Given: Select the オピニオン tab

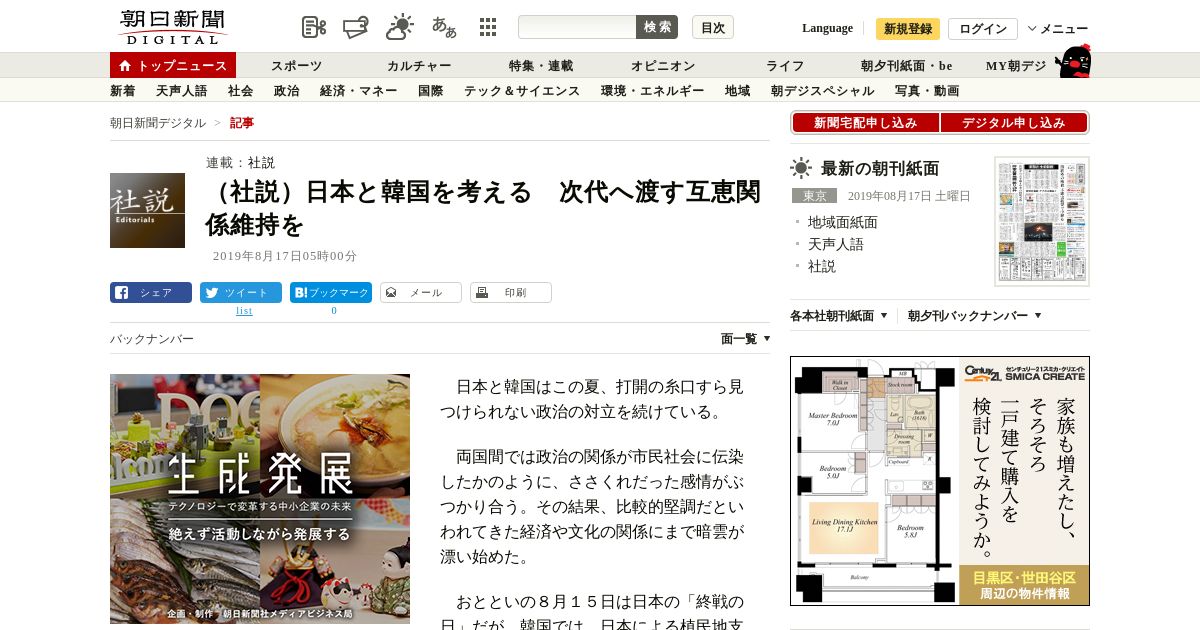Looking at the screenshot, I should (x=663, y=66).
